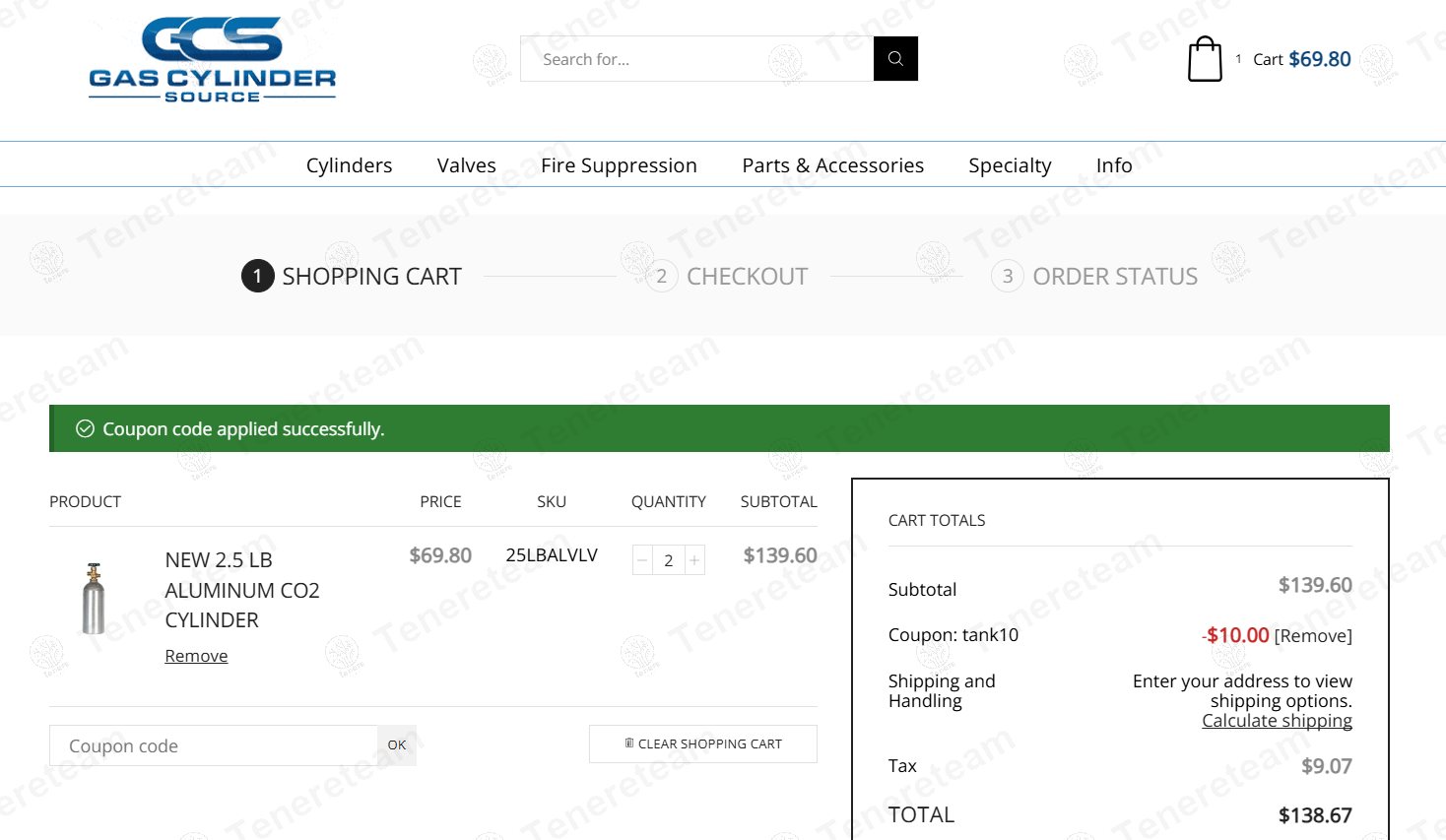Open the Fire Suppression menu
The width and height of the screenshot is (1446, 840).
click(x=619, y=165)
